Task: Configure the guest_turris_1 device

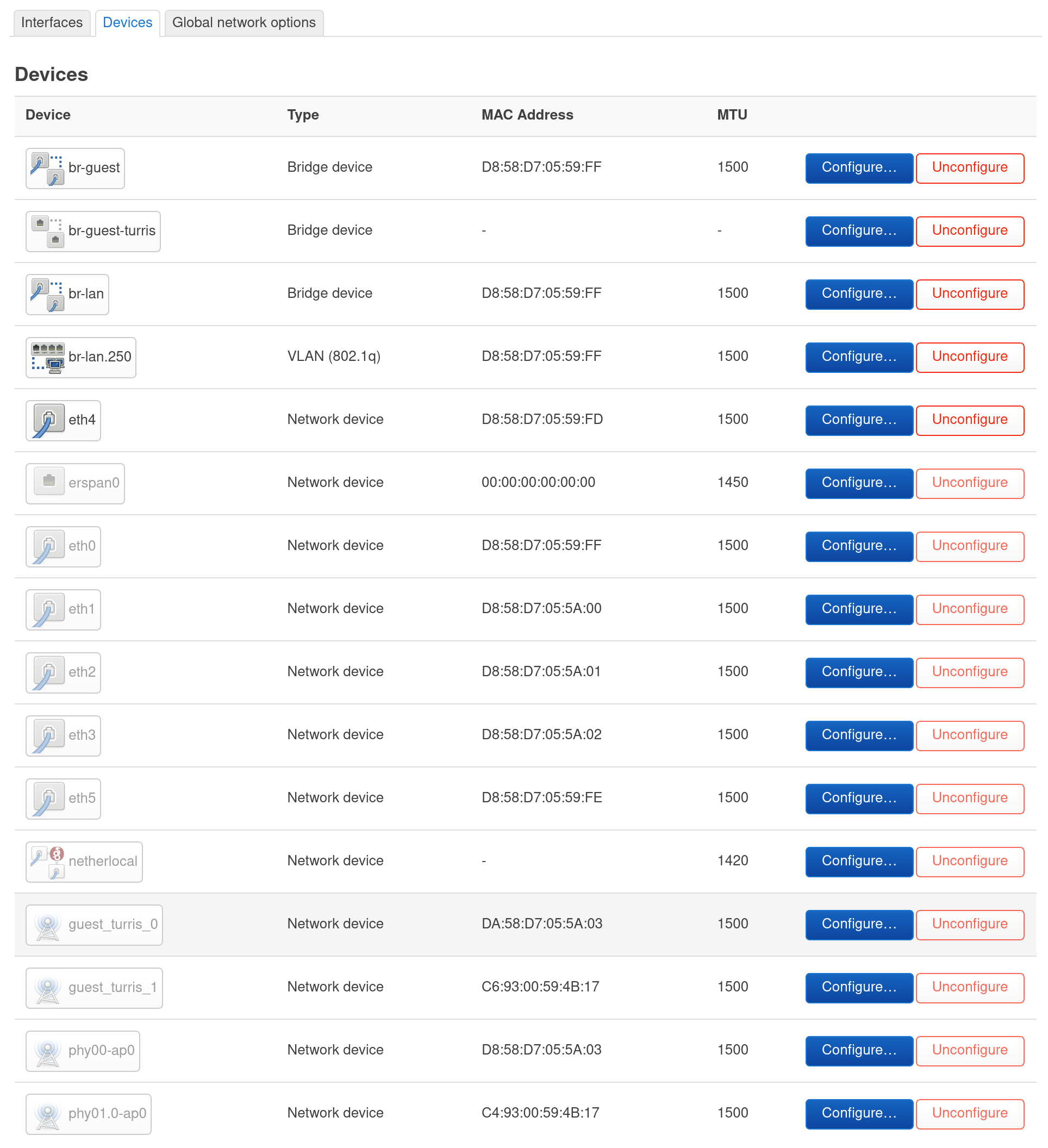Action: [x=858, y=988]
